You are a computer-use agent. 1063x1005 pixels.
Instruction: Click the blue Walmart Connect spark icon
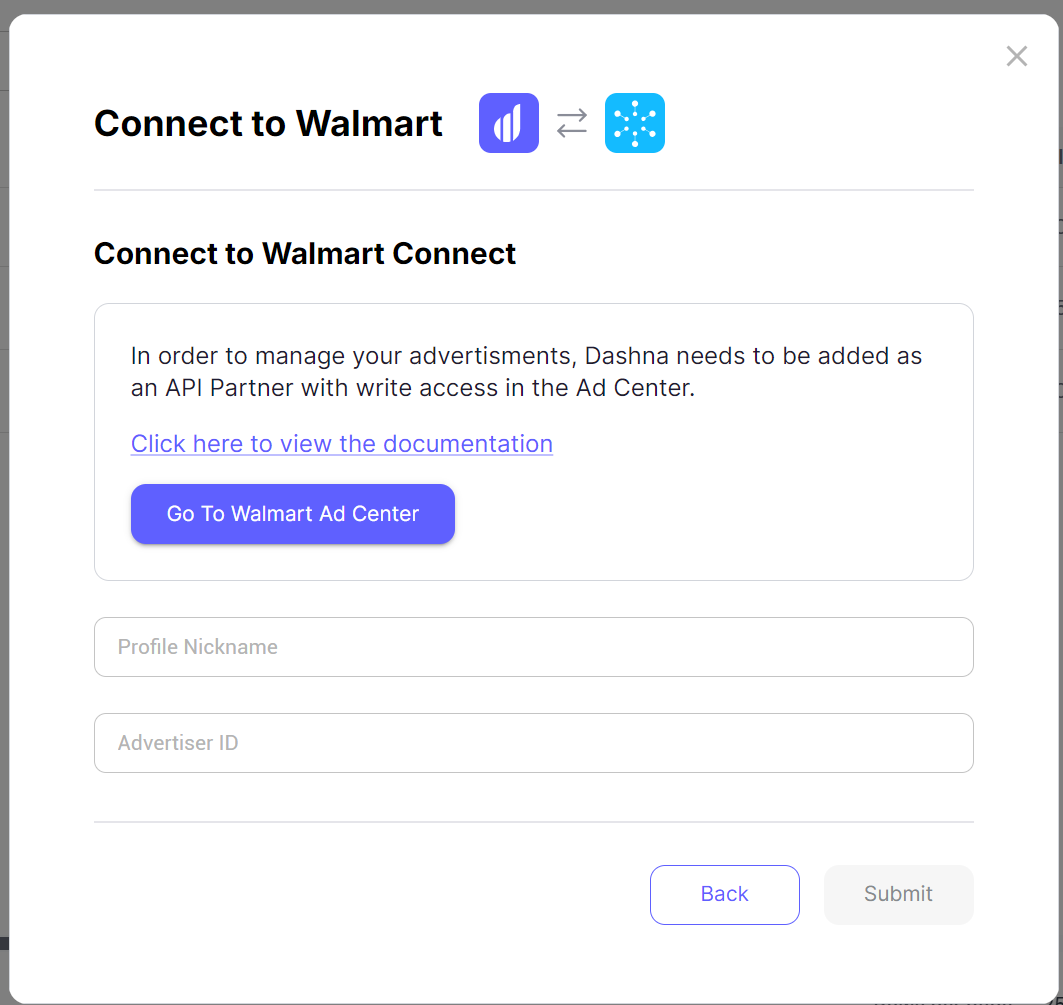[635, 123]
